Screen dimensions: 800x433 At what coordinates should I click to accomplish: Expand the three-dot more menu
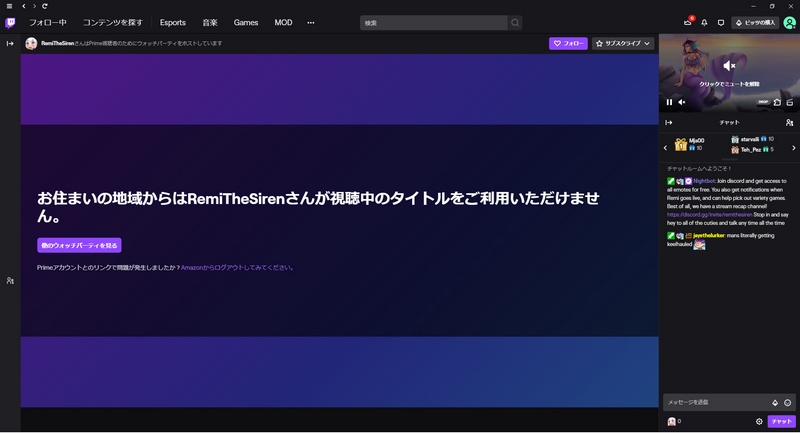(x=311, y=22)
